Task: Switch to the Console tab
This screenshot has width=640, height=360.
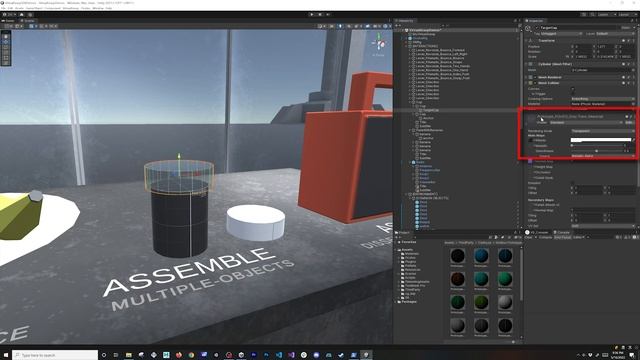Action: click(x=562, y=232)
